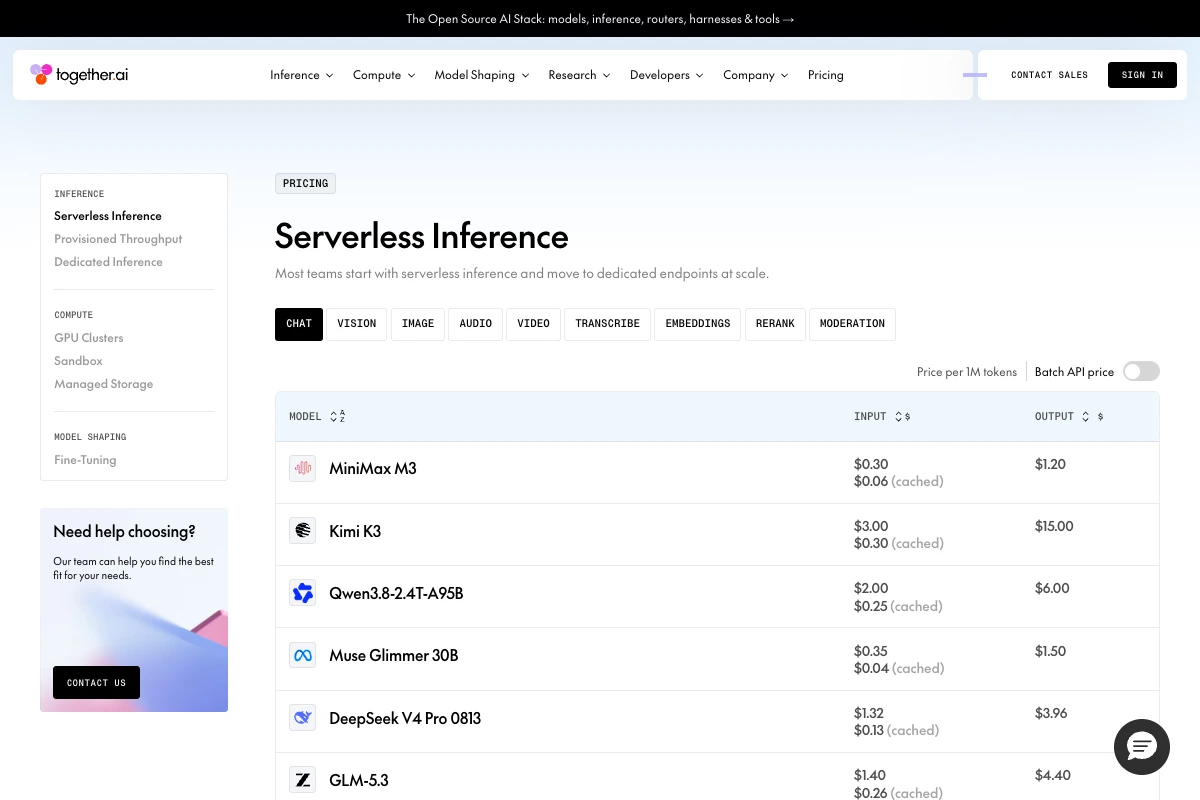
Task: Click the $15.00 output price for Kimi K3
Action: (x=1054, y=526)
